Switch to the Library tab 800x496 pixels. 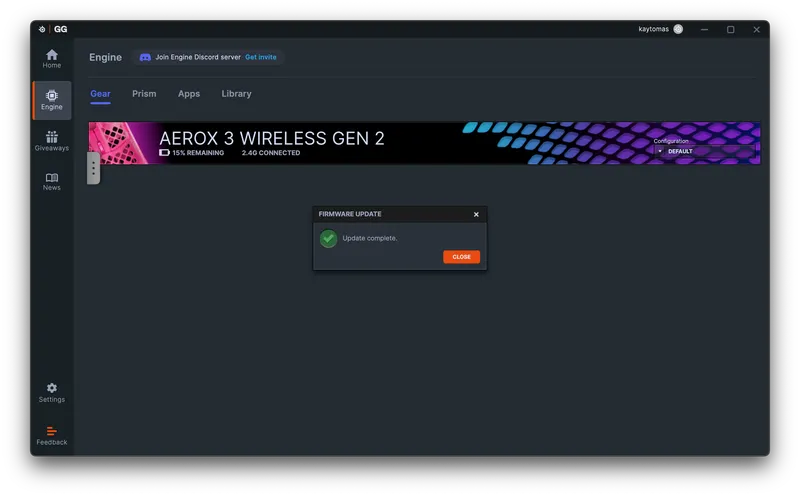236,94
